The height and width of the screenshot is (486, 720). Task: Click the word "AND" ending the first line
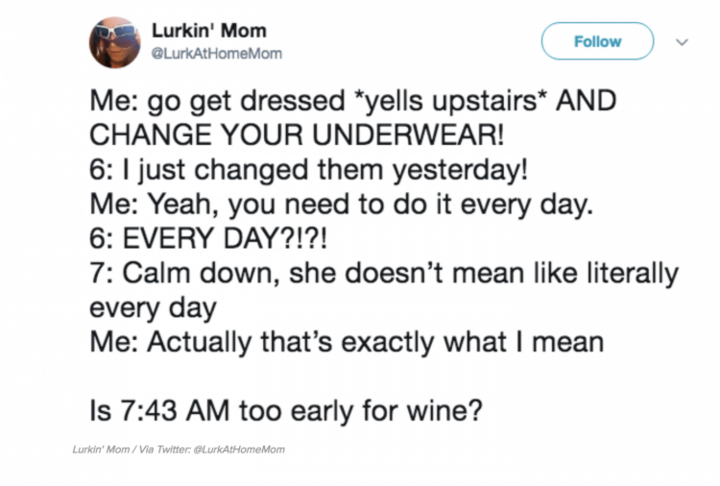pos(586,101)
